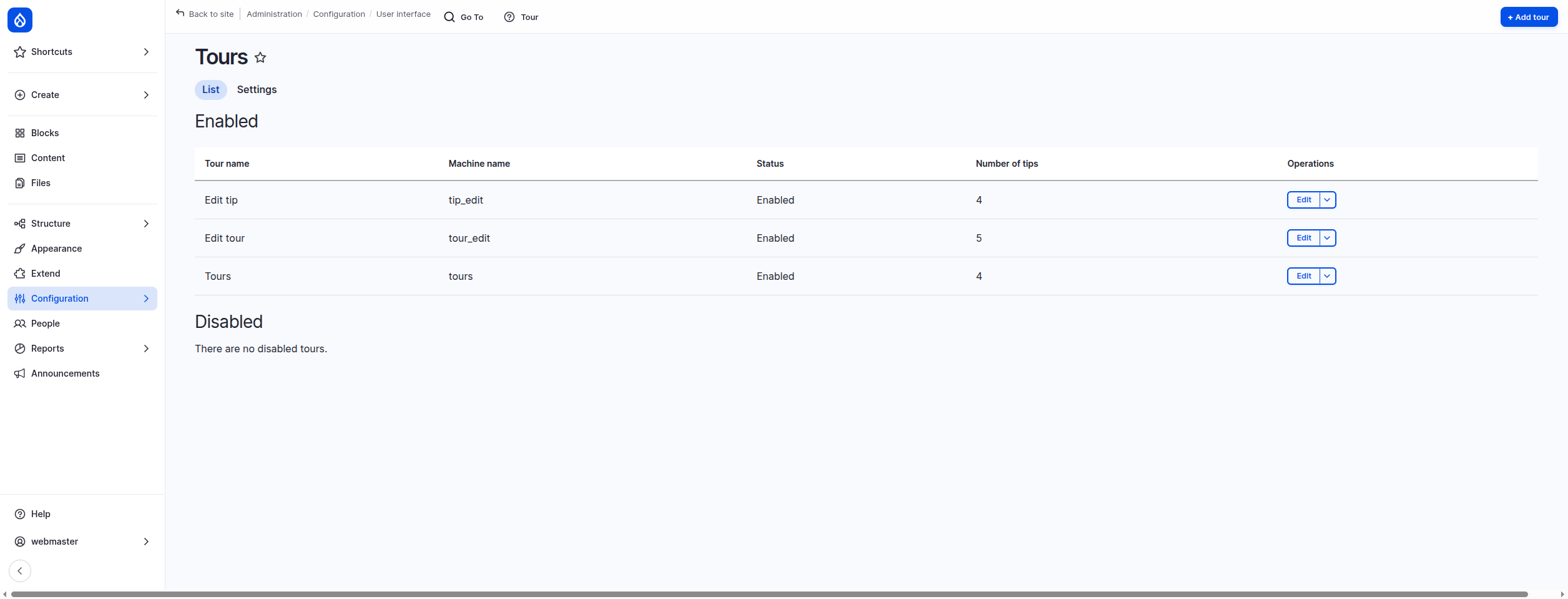Open the Extend menu item

82,274
